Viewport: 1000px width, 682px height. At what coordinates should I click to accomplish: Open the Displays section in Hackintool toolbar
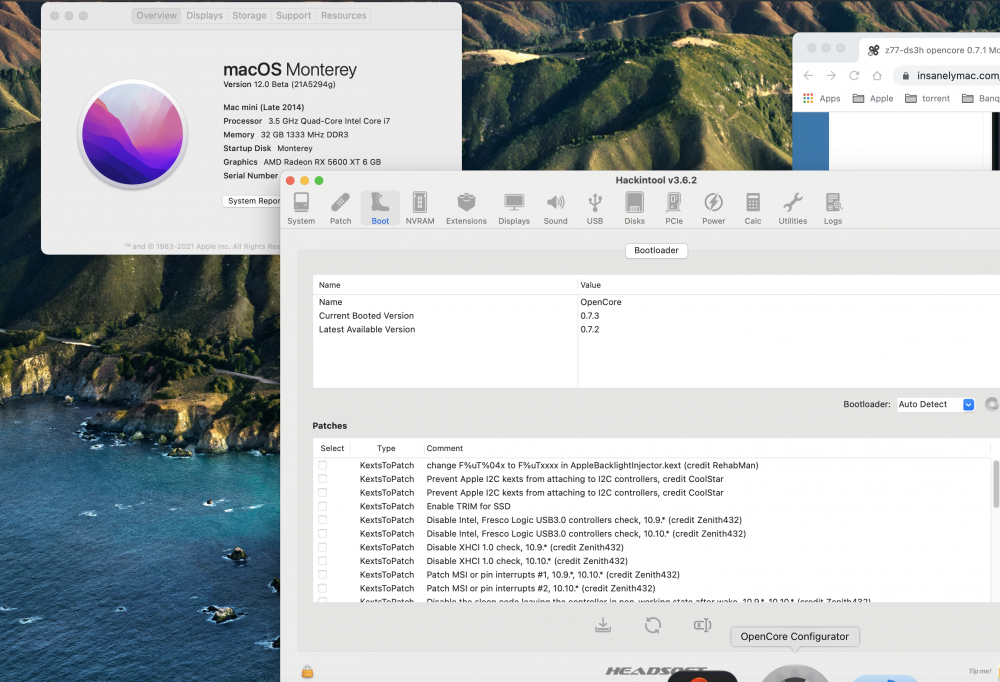pyautogui.click(x=514, y=209)
